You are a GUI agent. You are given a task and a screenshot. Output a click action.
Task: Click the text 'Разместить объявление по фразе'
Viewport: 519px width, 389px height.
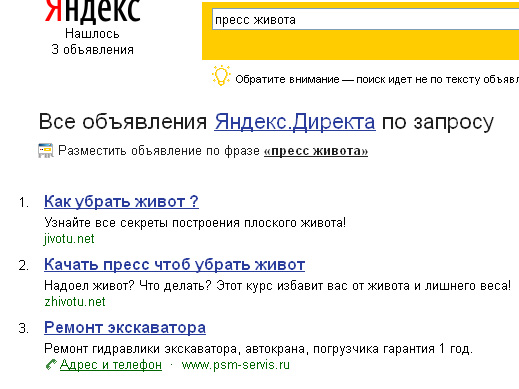(x=159, y=151)
